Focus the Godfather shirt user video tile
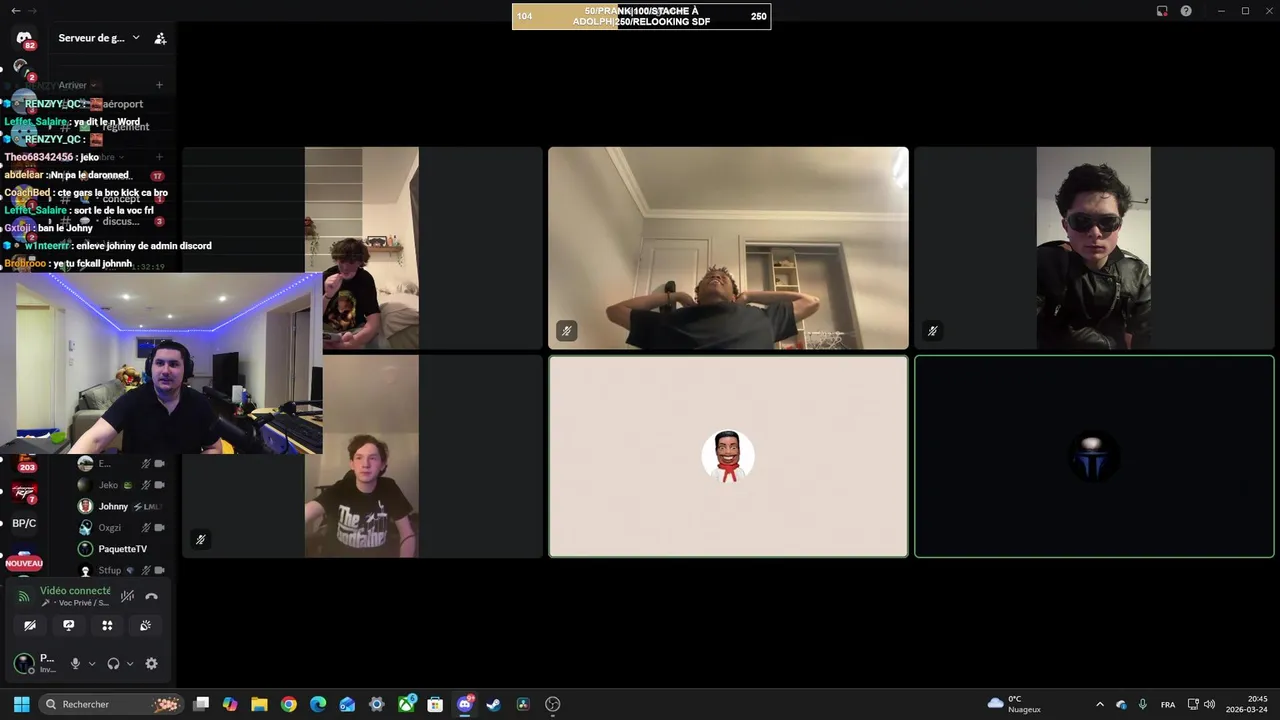1280x720 pixels. (x=362, y=456)
